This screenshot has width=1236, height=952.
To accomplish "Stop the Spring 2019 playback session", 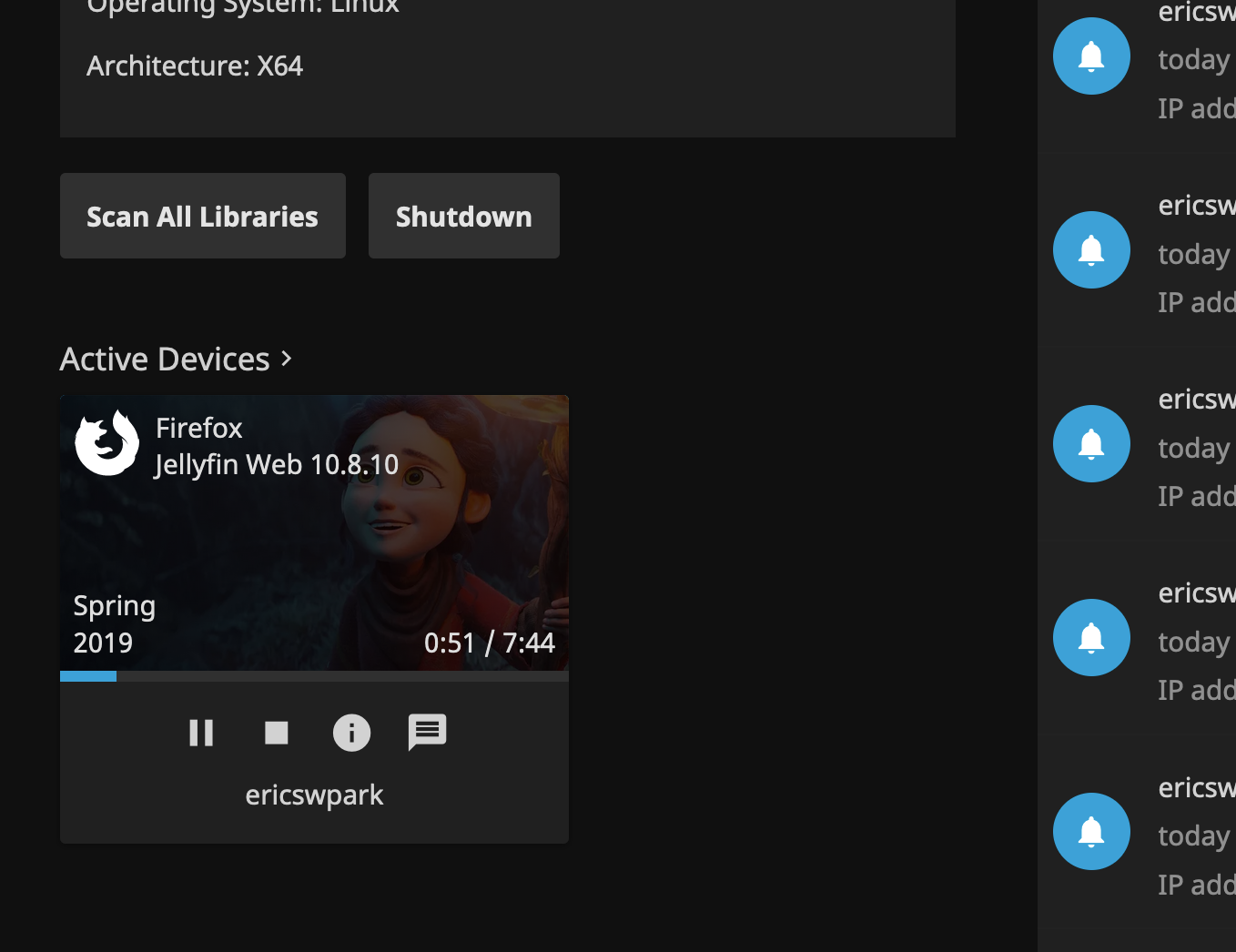I will (276, 733).
